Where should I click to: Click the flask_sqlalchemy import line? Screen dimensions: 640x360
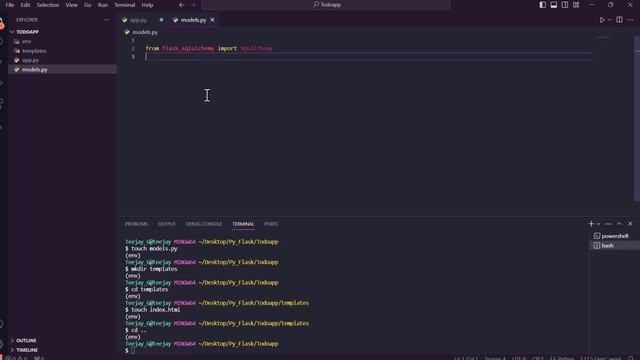point(209,49)
